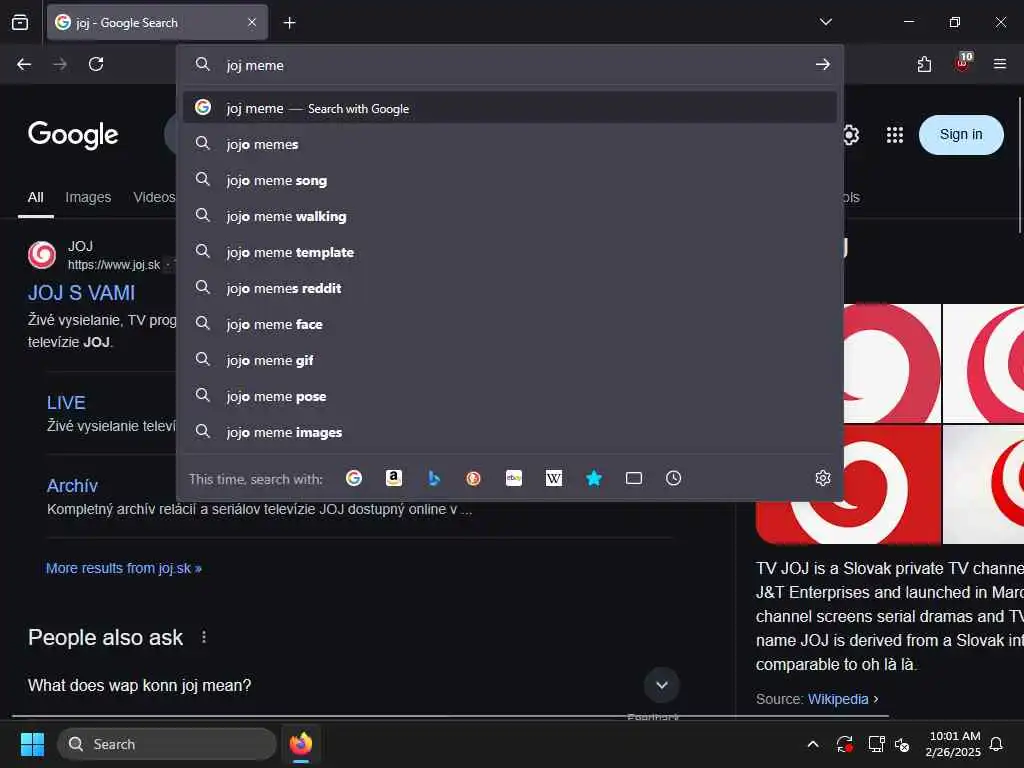Open a new tab with plus button

289,23
